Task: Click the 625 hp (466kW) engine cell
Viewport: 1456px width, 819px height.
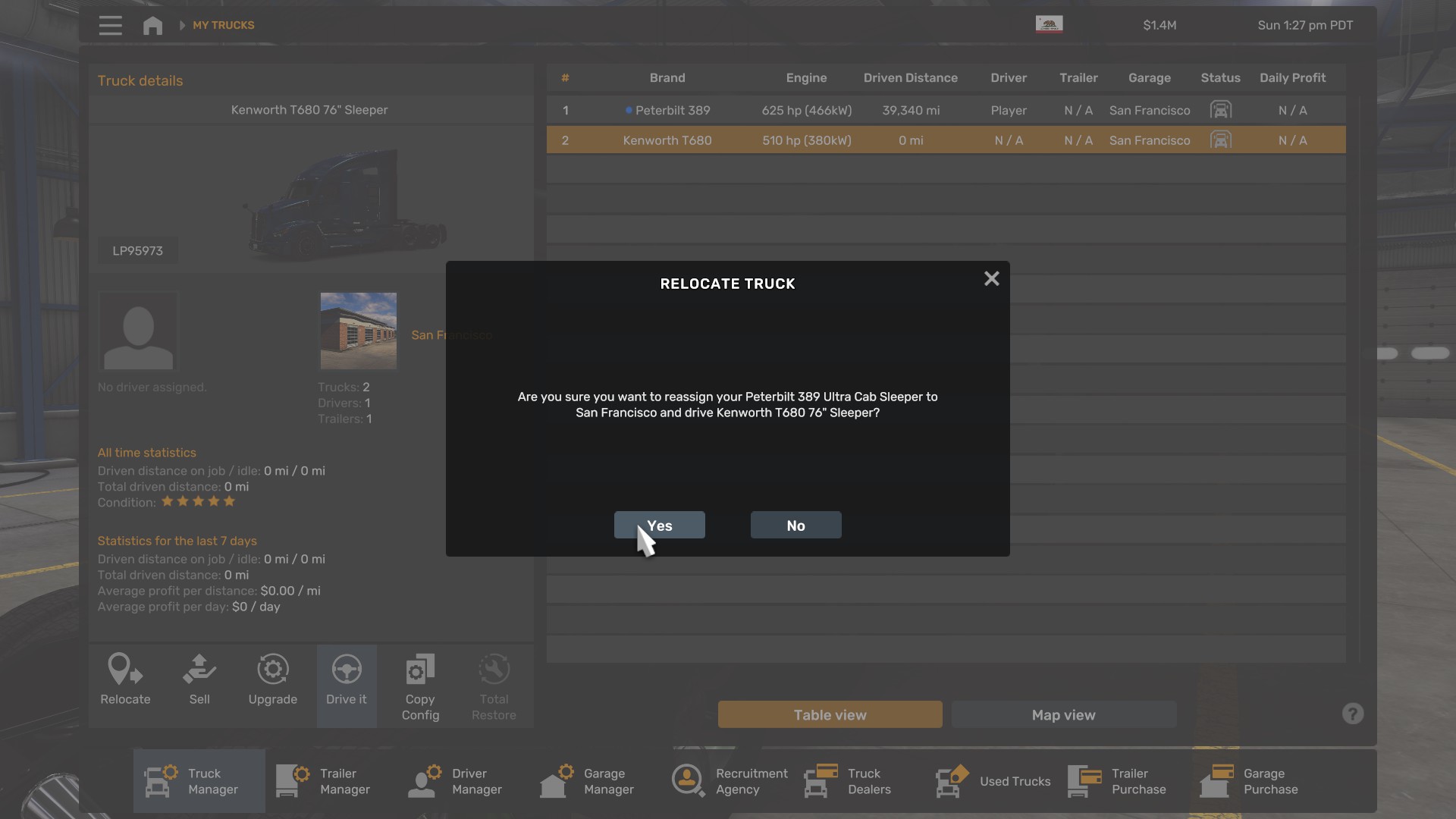Action: click(807, 110)
